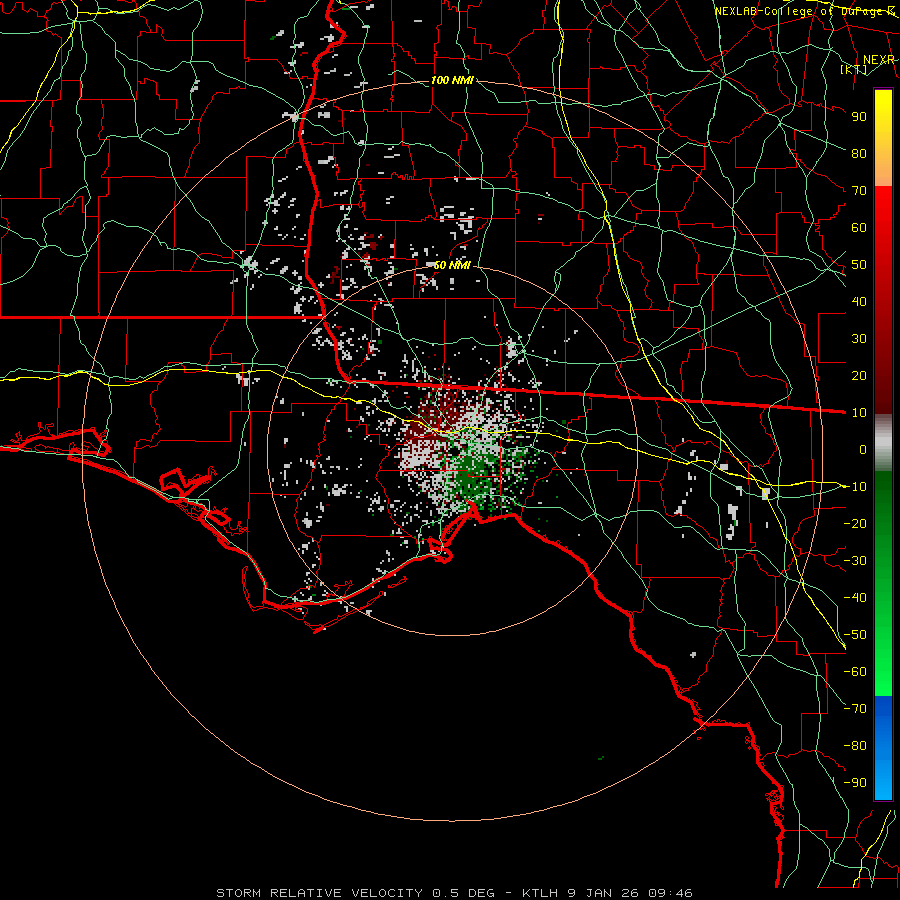The width and height of the screenshot is (900, 900).
Task: Click the positive 10 value on velocity scale
Action: point(859,413)
